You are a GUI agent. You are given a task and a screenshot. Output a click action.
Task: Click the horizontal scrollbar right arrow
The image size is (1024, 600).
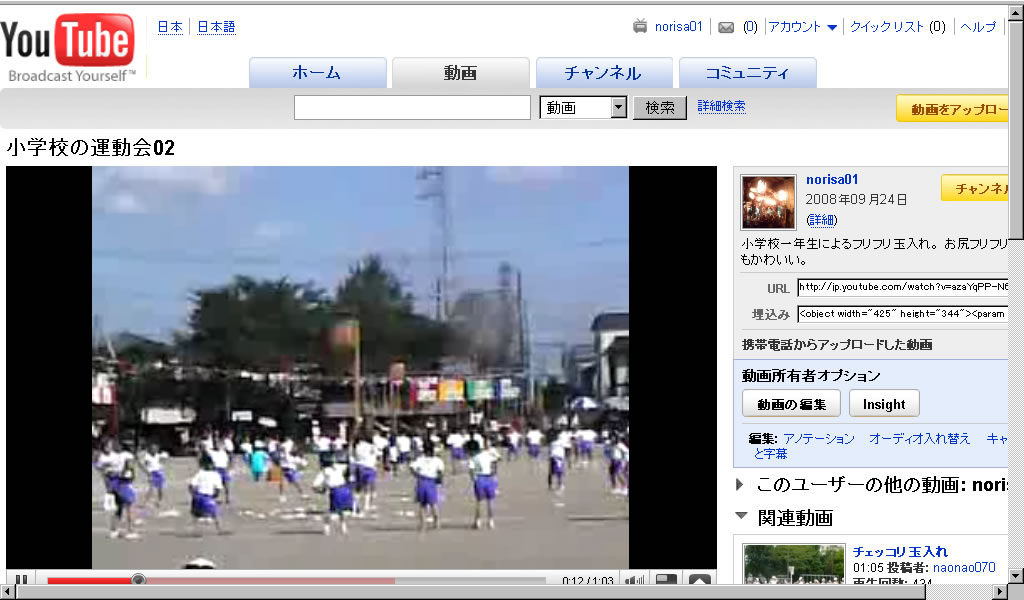click(1000, 592)
